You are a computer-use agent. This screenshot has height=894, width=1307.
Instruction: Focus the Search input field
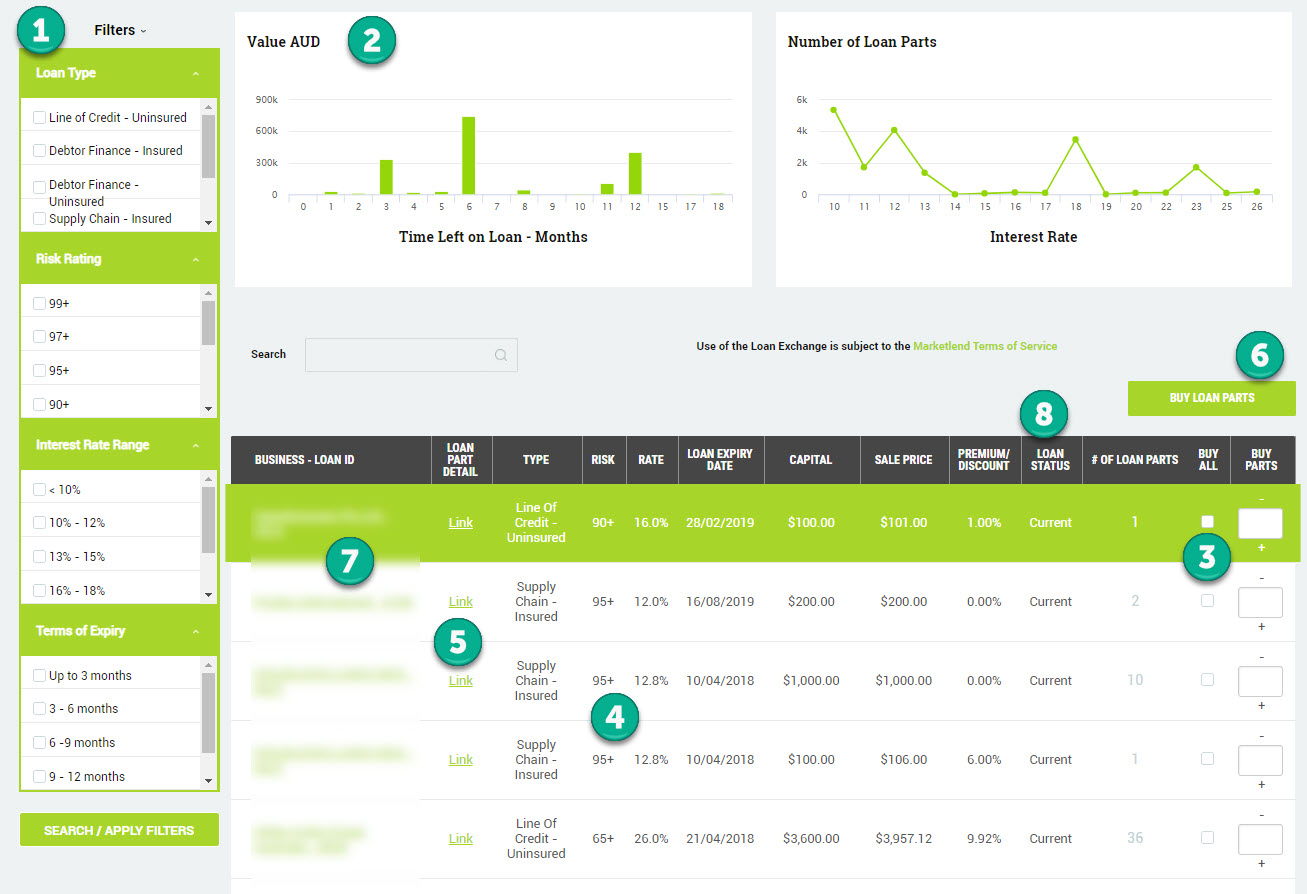tap(411, 355)
